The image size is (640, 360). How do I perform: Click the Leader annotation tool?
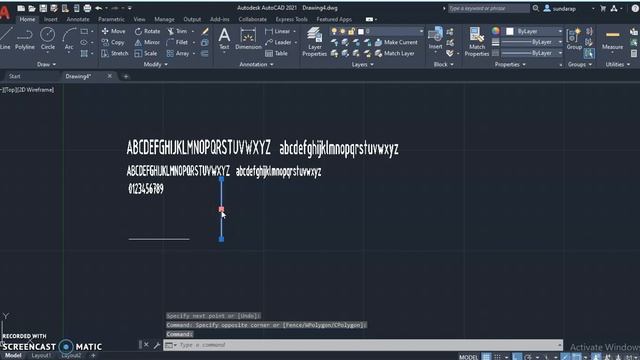tap(278, 42)
